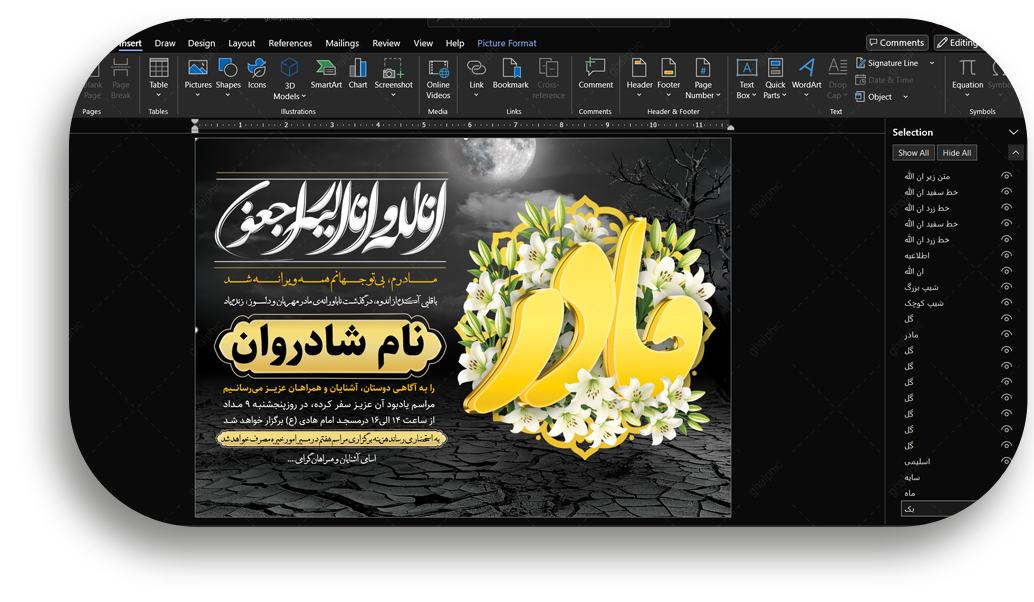This screenshot has height=602, width=1034.
Task: Insert a new Comment from the ribbon
Action: click(x=595, y=69)
